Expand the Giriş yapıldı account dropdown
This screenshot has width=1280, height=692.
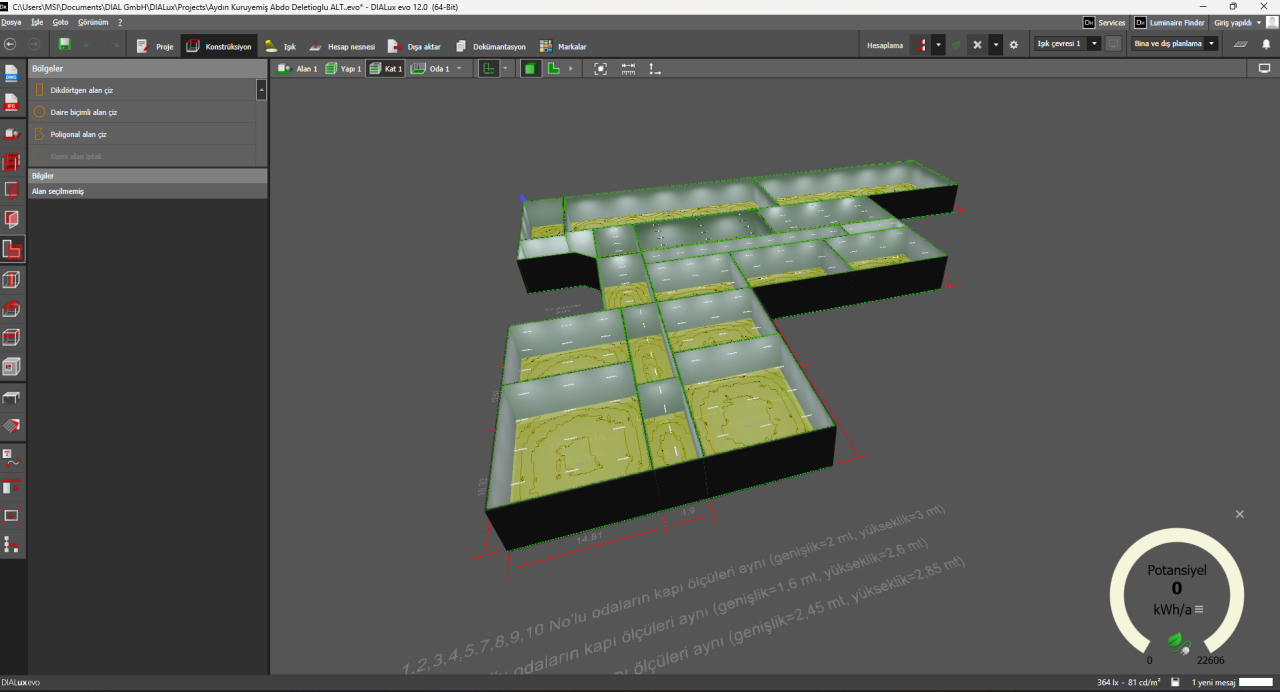1259,22
